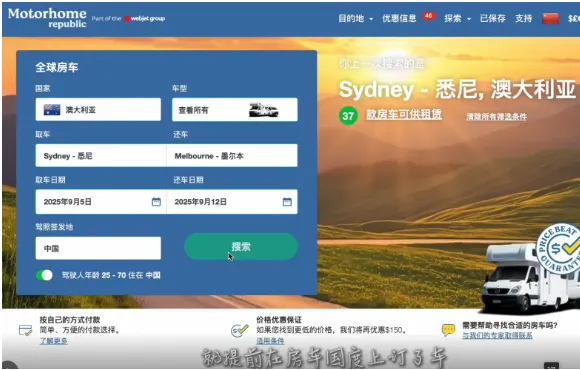Select drop-off location field Melbourne - 墨尔本
The height and width of the screenshot is (370, 580).
pos(232,155)
